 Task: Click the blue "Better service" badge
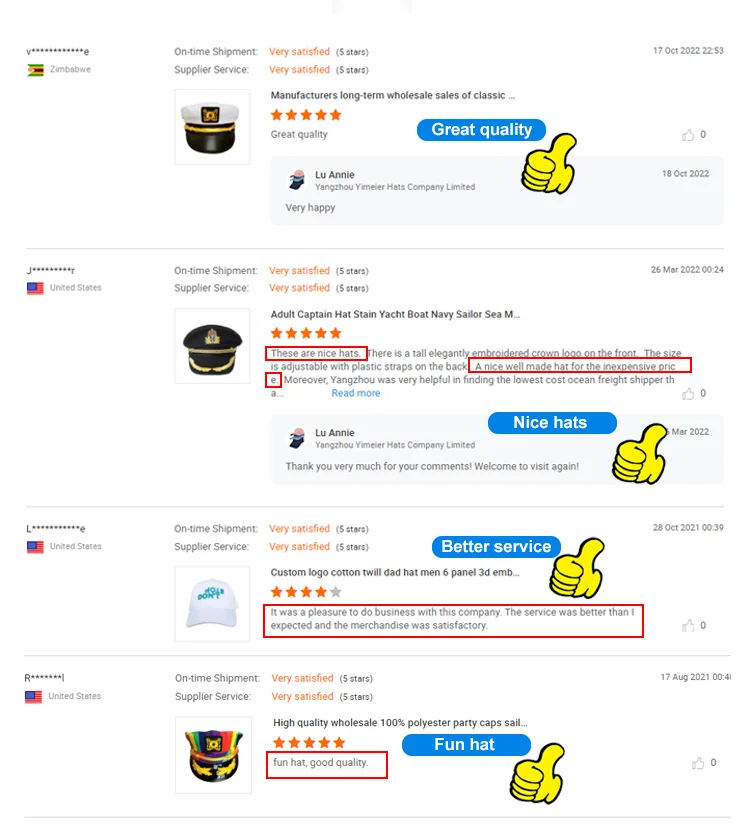(496, 546)
